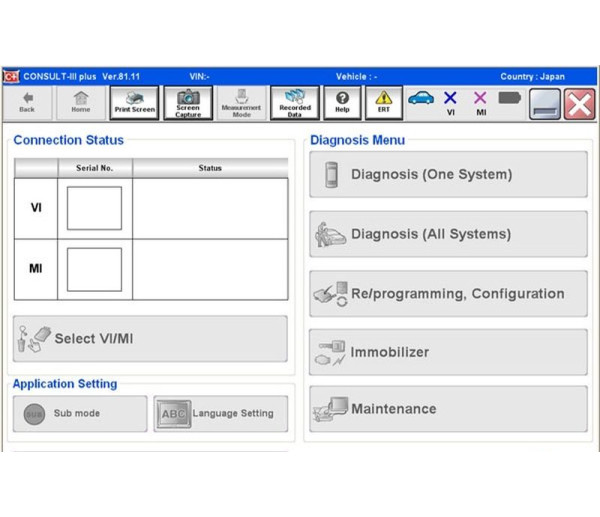Open the Immobilizer menu

(447, 352)
